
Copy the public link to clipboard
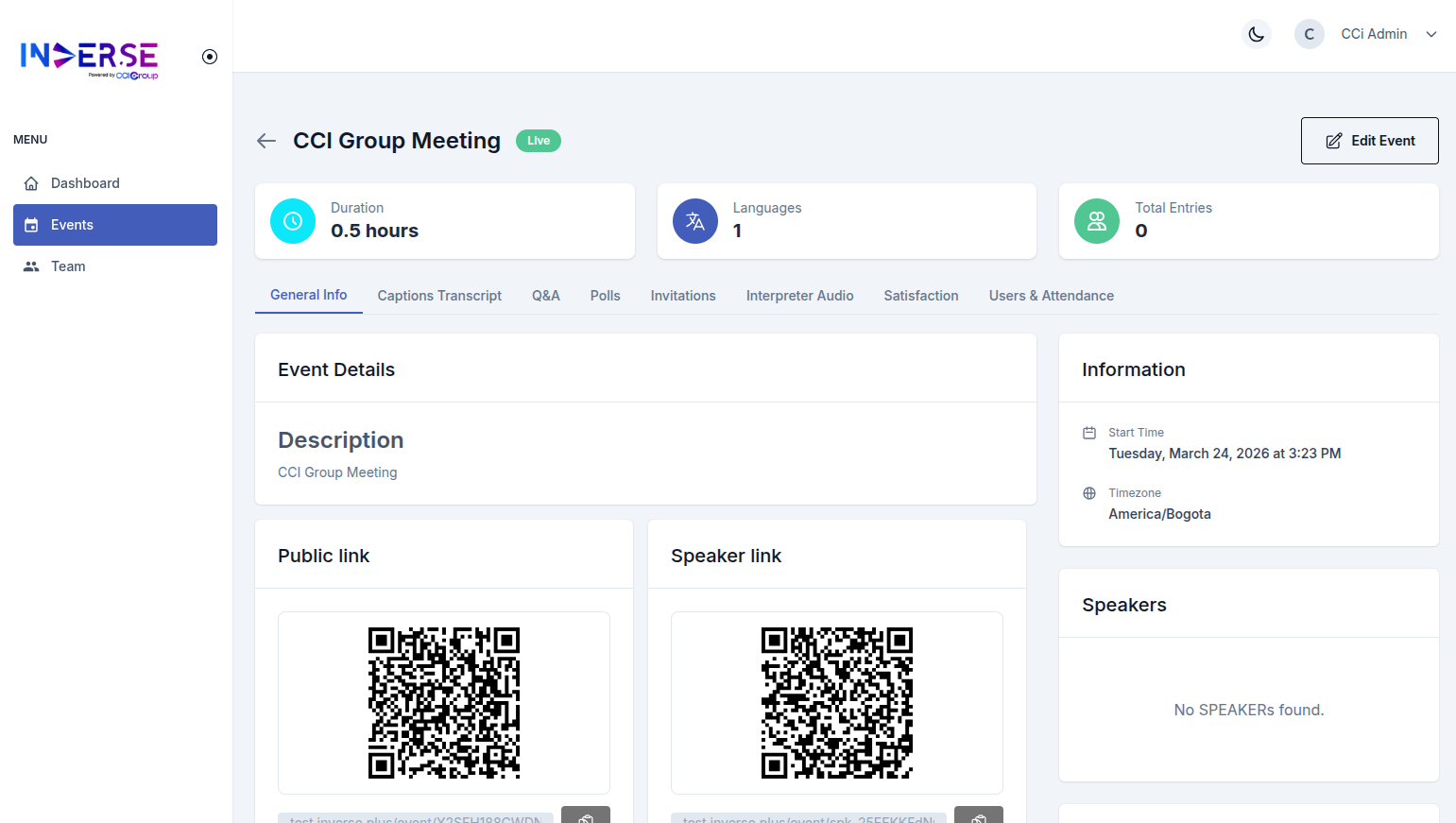coord(586,816)
